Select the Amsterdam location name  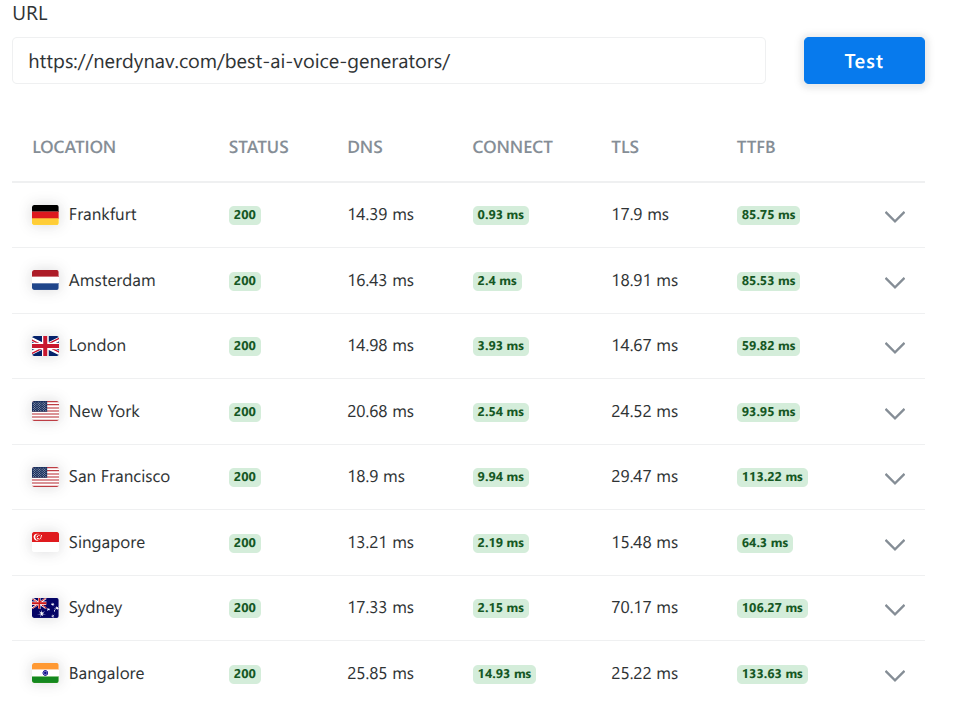[x=112, y=280]
